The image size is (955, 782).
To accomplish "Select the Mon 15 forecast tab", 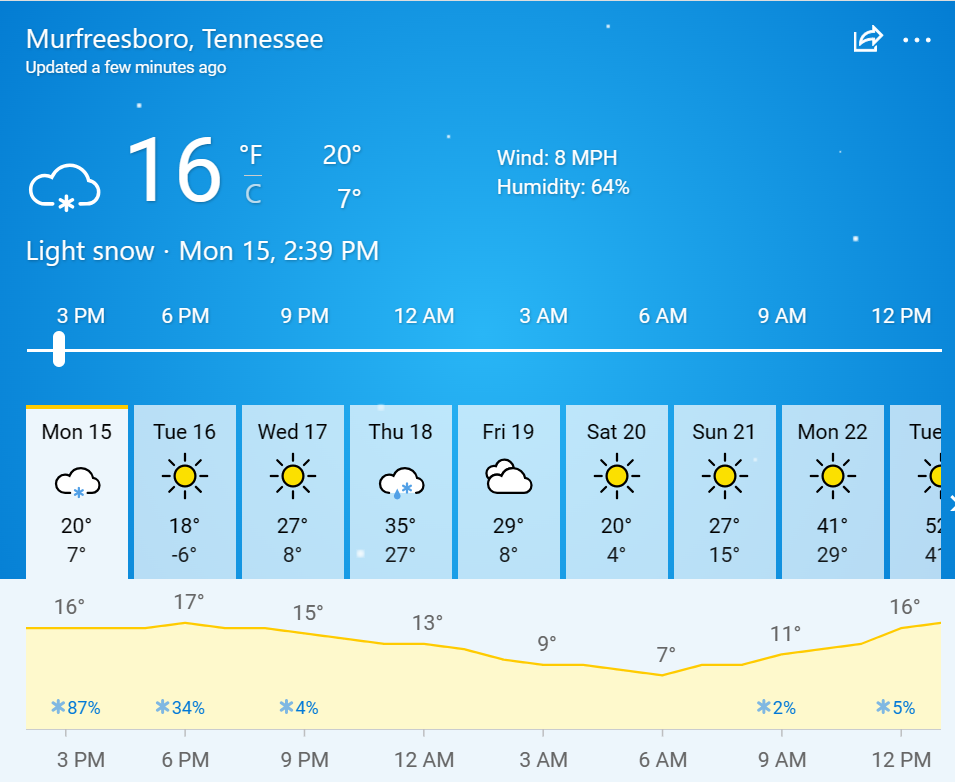I will coord(77,492).
